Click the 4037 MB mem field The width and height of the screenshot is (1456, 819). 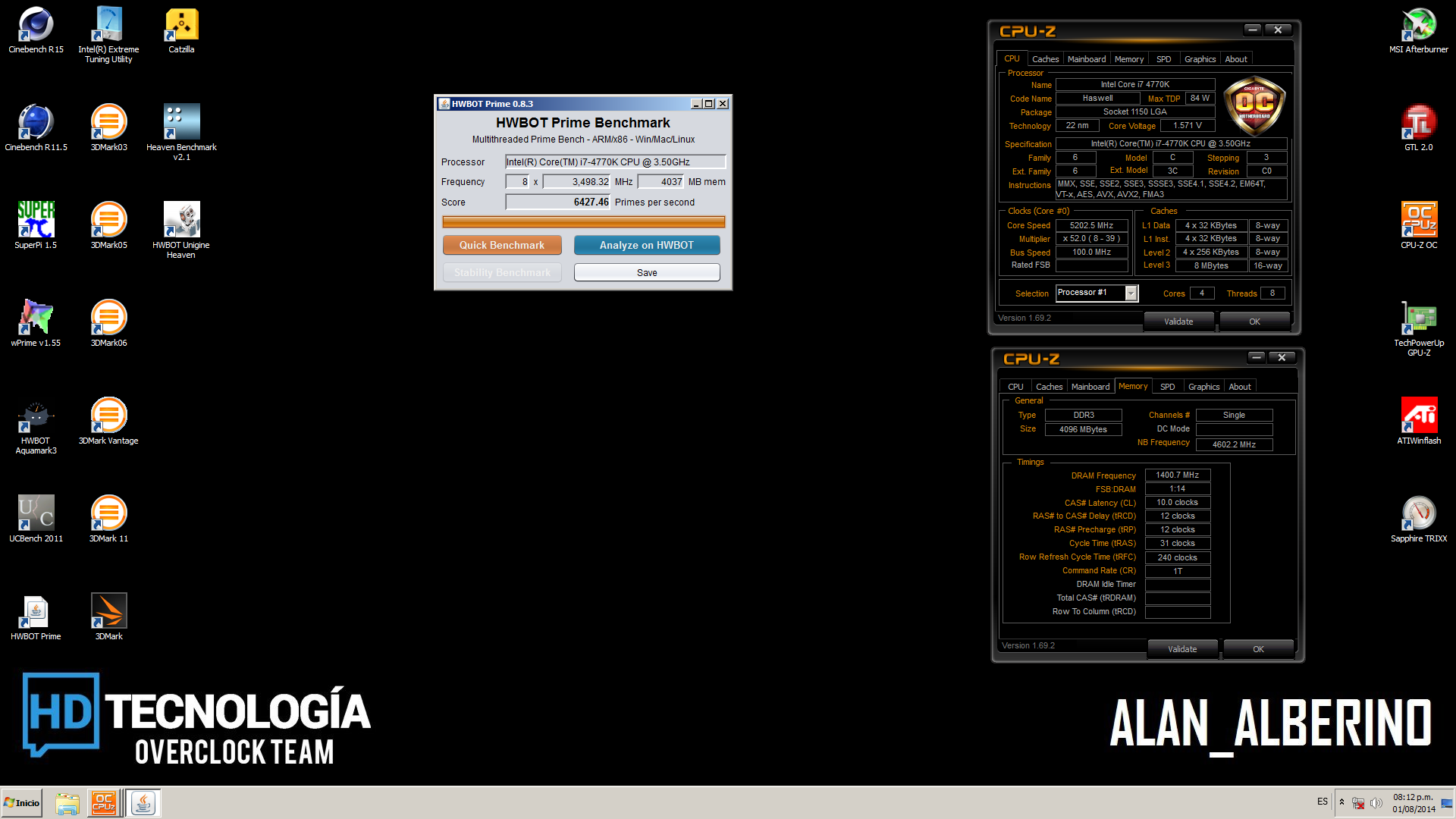[661, 182]
